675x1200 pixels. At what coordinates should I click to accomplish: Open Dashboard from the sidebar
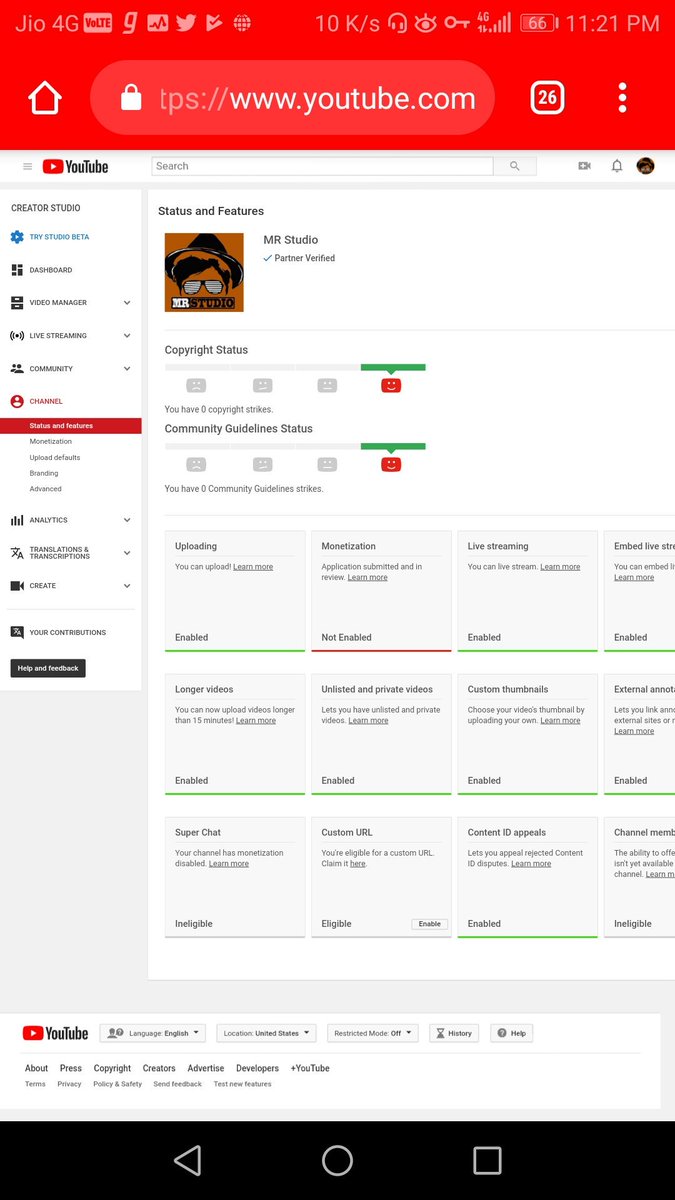pyautogui.click(x=51, y=270)
